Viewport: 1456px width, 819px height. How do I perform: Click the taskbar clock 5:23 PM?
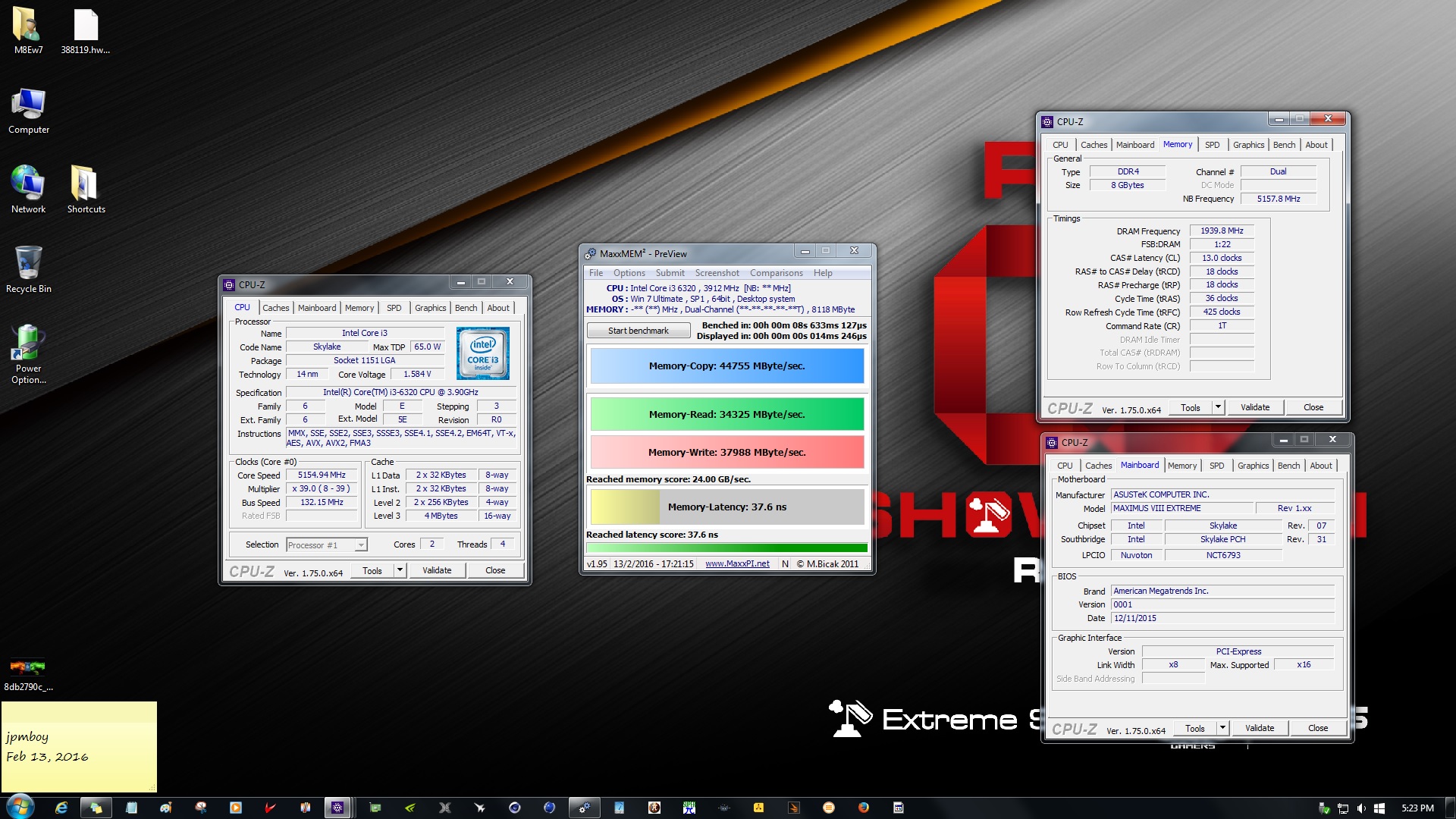[x=1417, y=808]
